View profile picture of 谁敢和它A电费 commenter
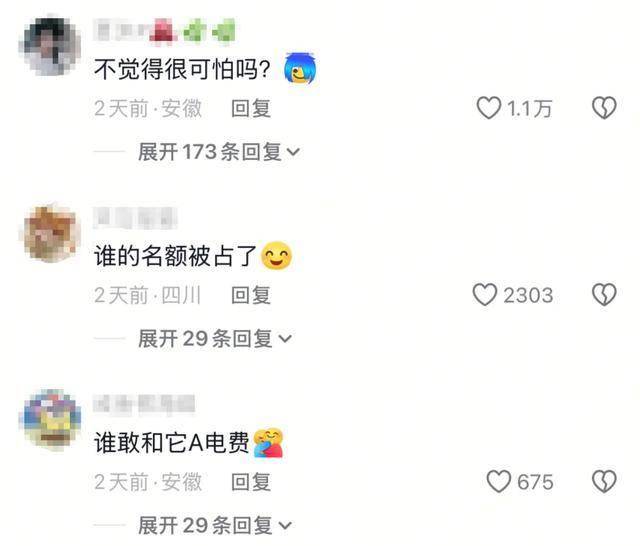 point(50,420)
